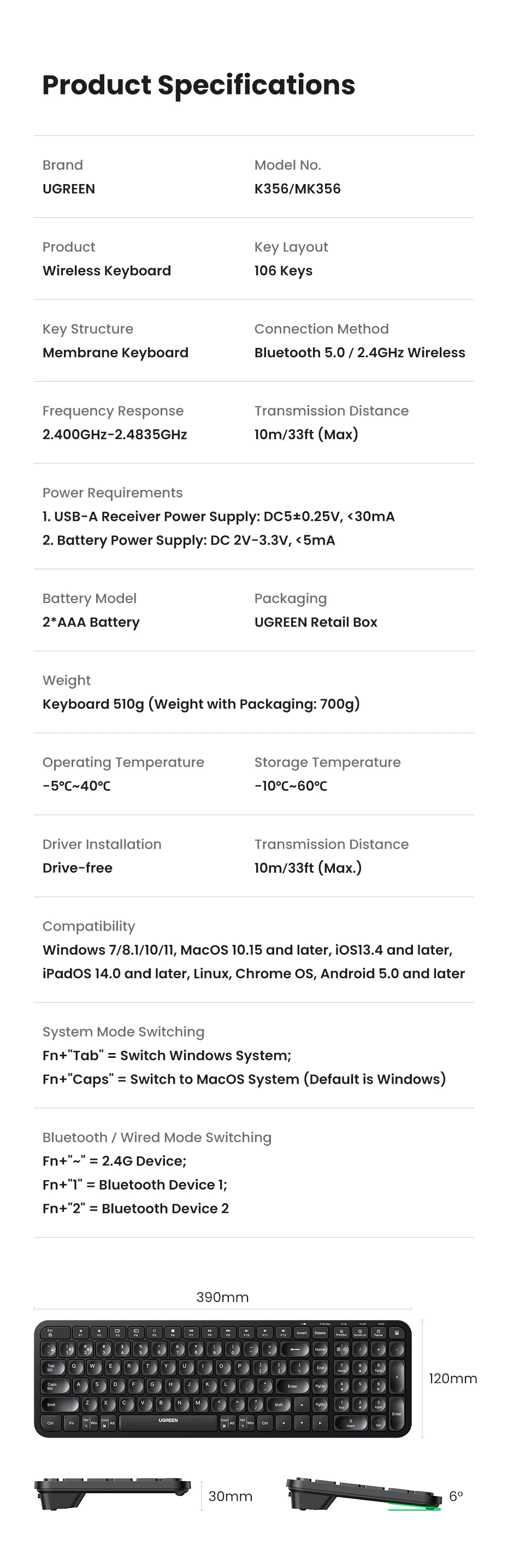Click the K356/MK356 model number

click(297, 189)
